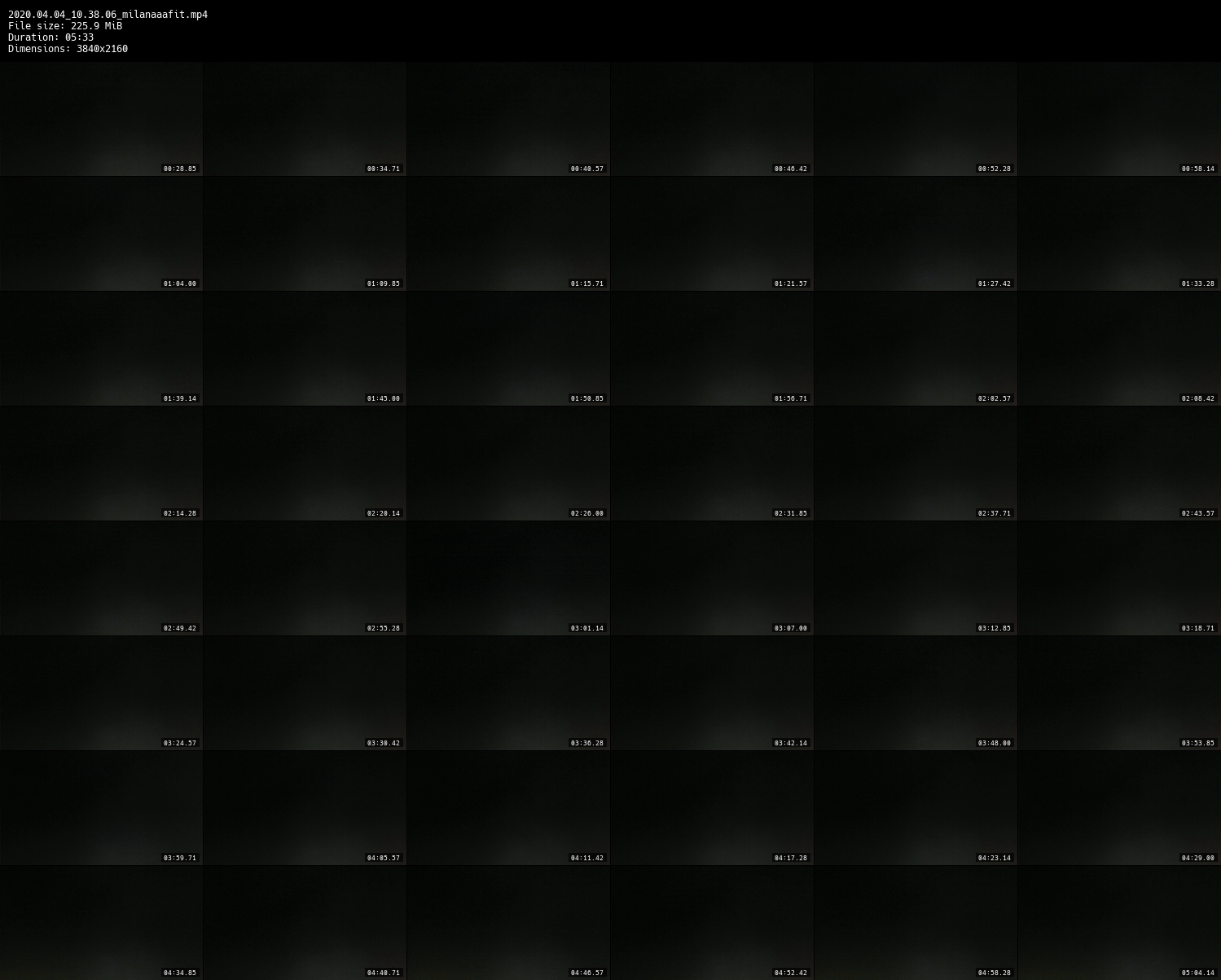Open the thumbnail stamped 00:28.85
This screenshot has height=980, width=1221.
(101, 119)
